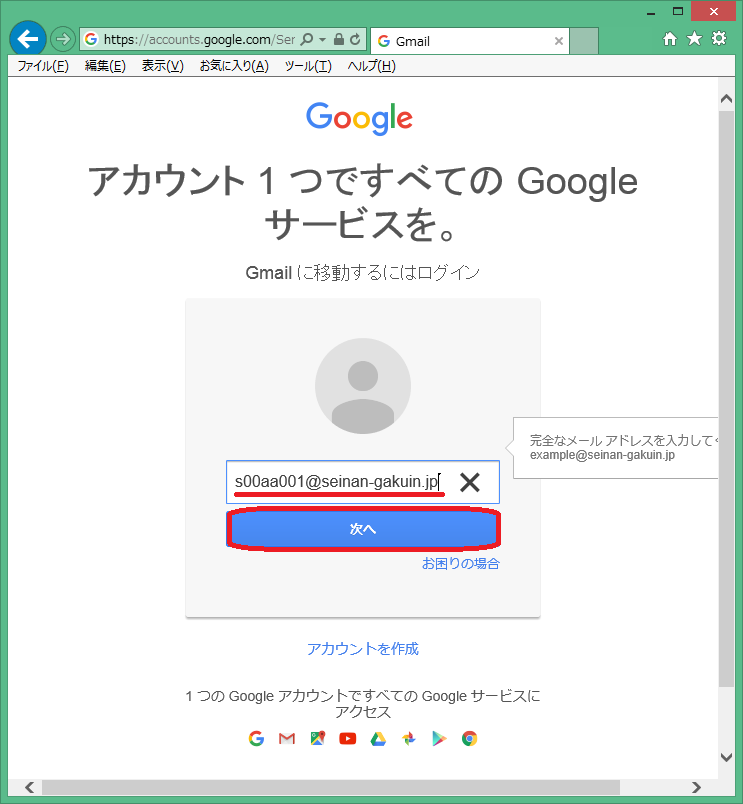The width and height of the screenshot is (743, 804).
Task: Open the ツール(T) menu
Action: [308, 66]
